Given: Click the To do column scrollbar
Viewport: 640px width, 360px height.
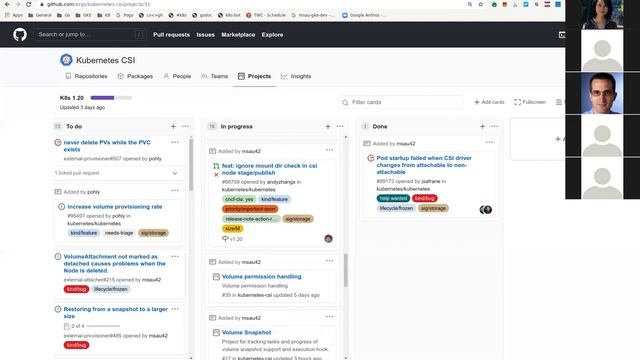Looking at the screenshot, I should tap(191, 165).
